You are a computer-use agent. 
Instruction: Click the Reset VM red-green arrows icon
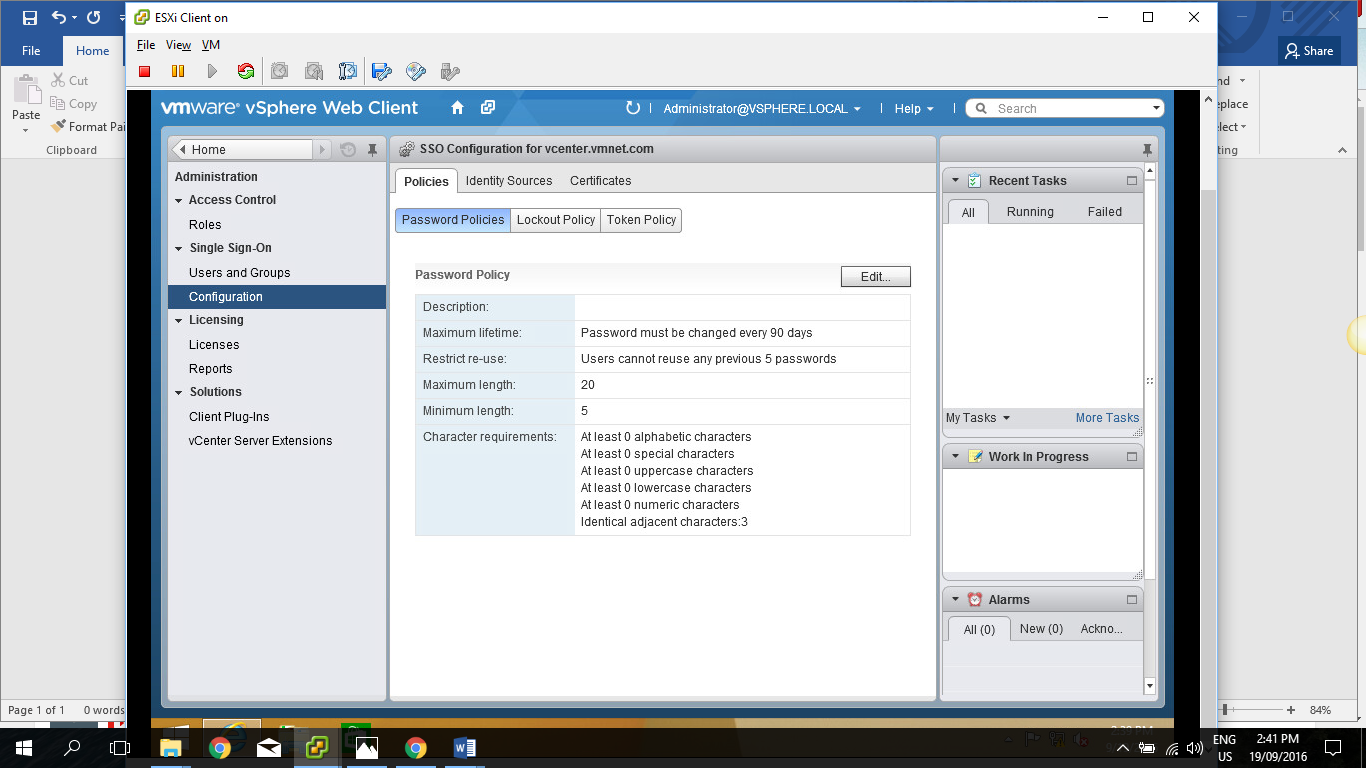coord(245,71)
